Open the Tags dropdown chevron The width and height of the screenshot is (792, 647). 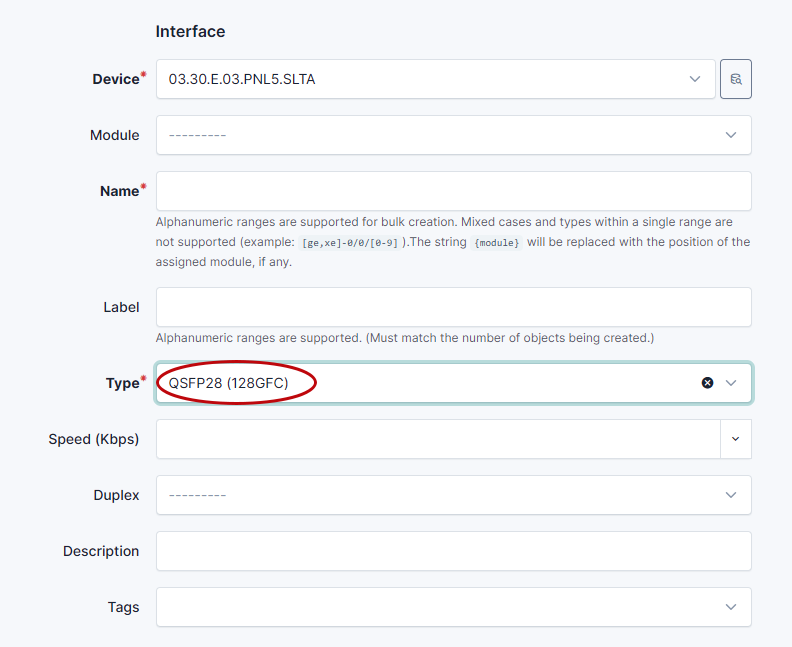click(730, 607)
